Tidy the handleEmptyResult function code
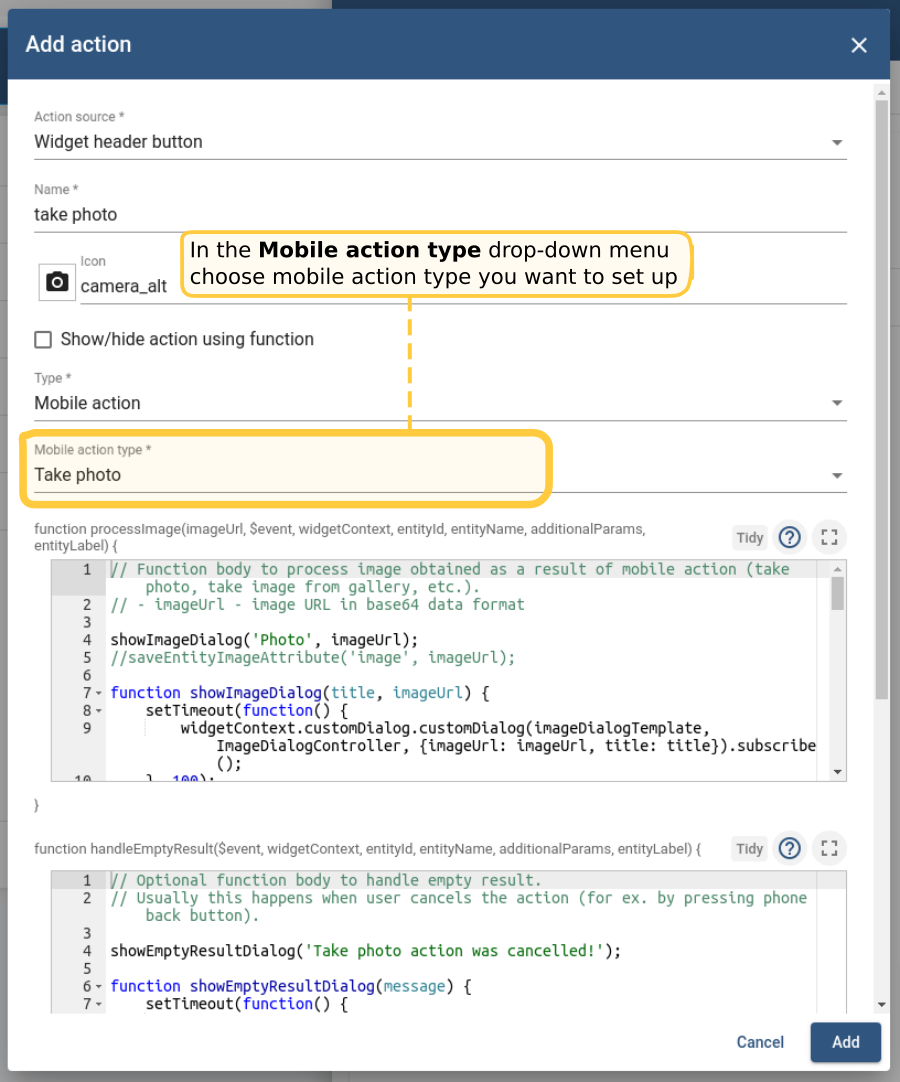The image size is (900, 1082). tap(750, 849)
